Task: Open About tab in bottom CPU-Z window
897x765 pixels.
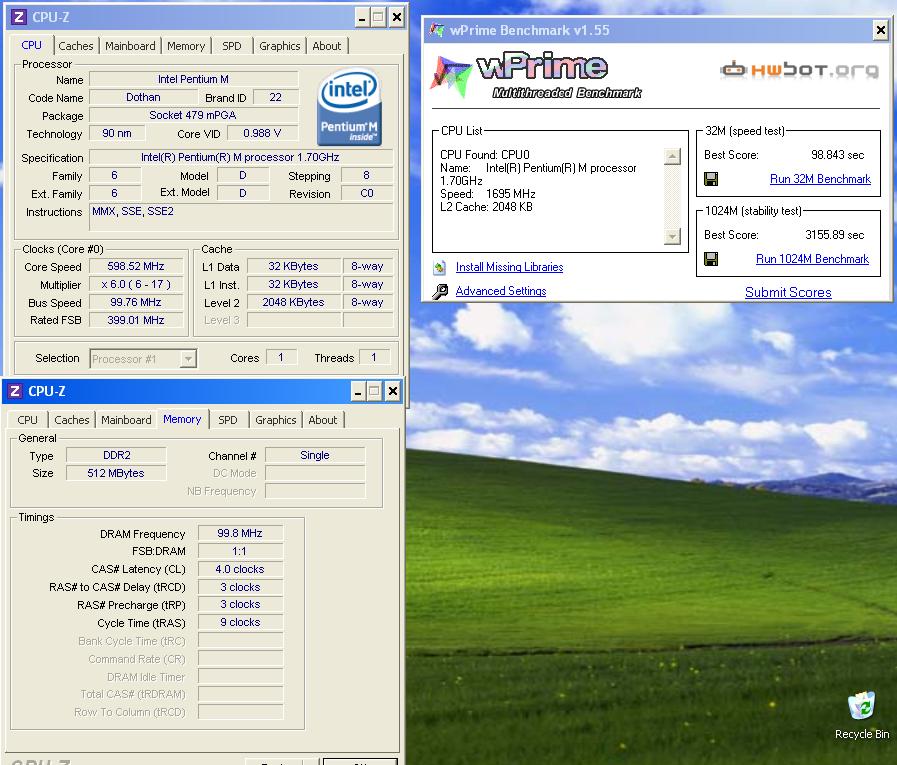Action: tap(323, 420)
